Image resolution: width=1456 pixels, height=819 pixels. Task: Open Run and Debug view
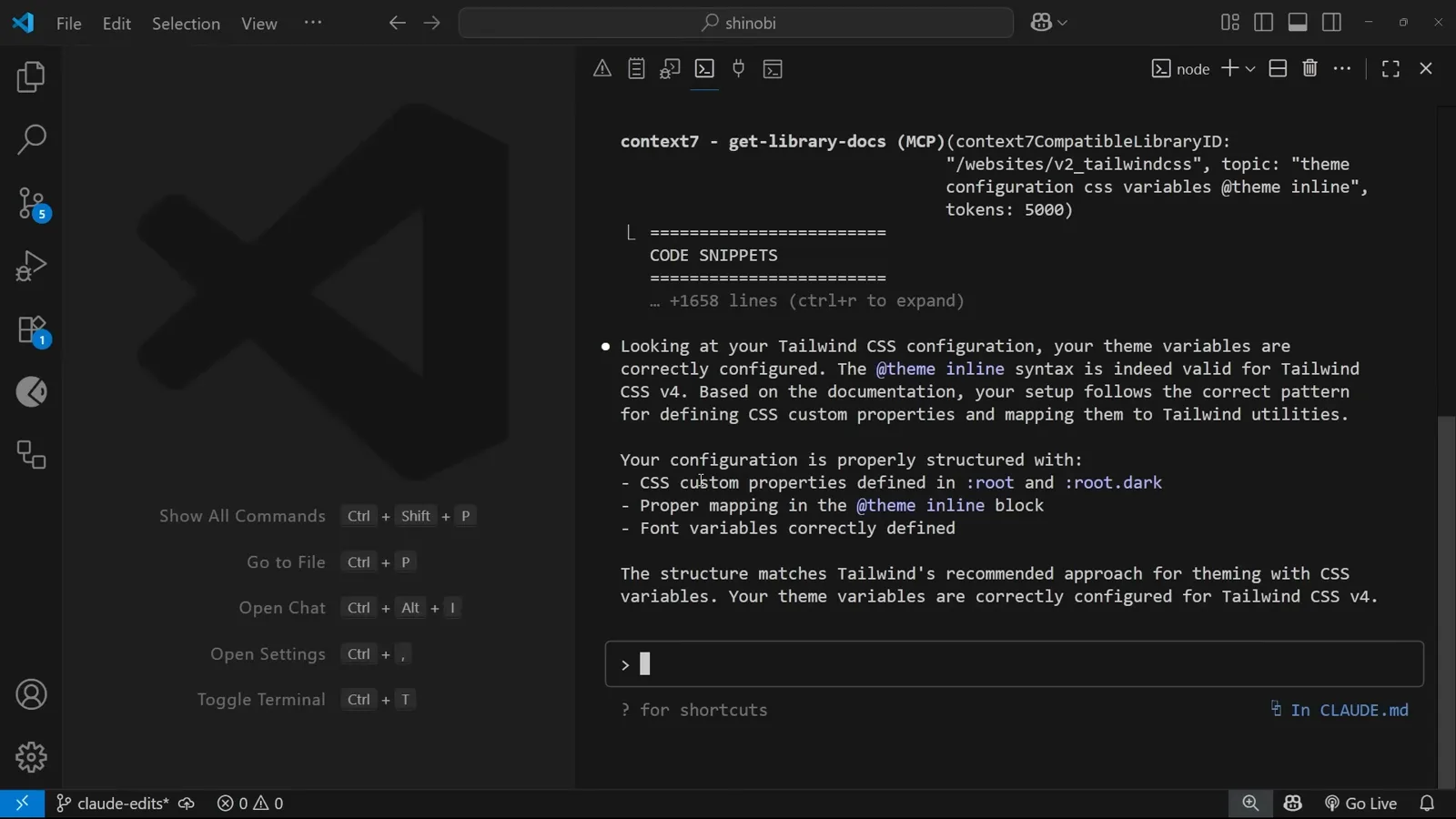pos(31,266)
